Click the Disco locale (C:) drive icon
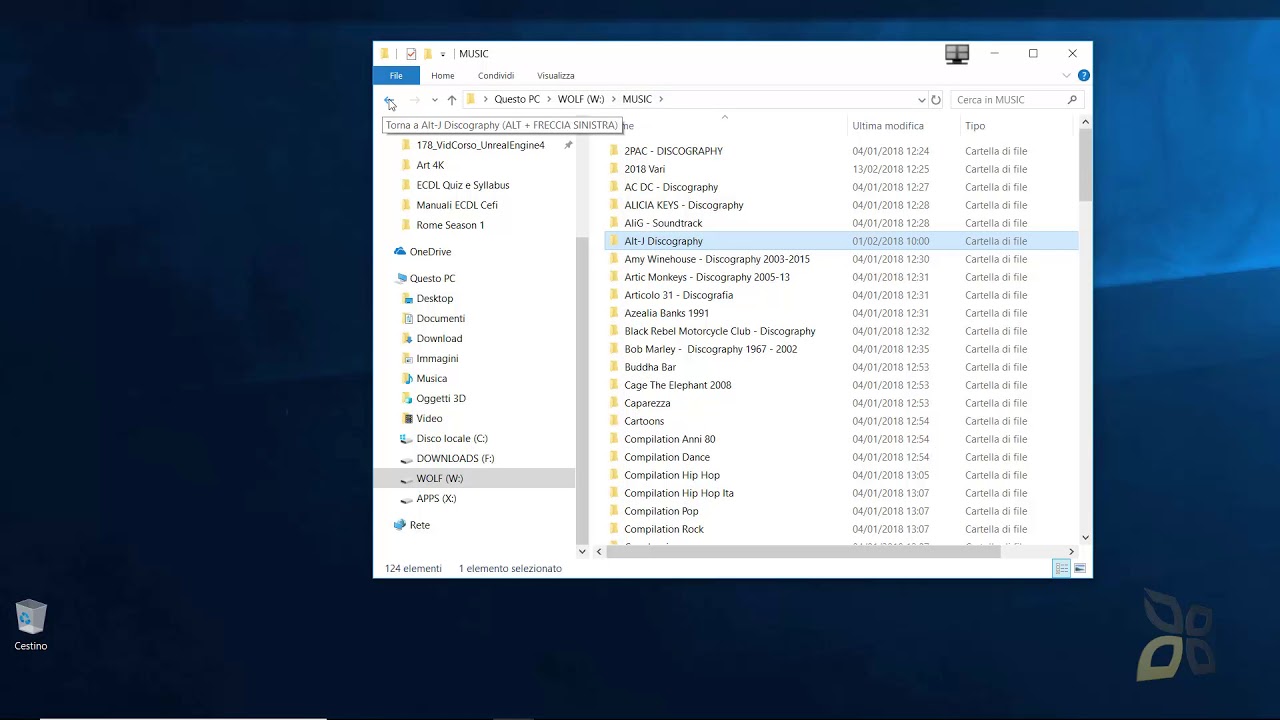Viewport: 1280px width, 720px height. 406,439
